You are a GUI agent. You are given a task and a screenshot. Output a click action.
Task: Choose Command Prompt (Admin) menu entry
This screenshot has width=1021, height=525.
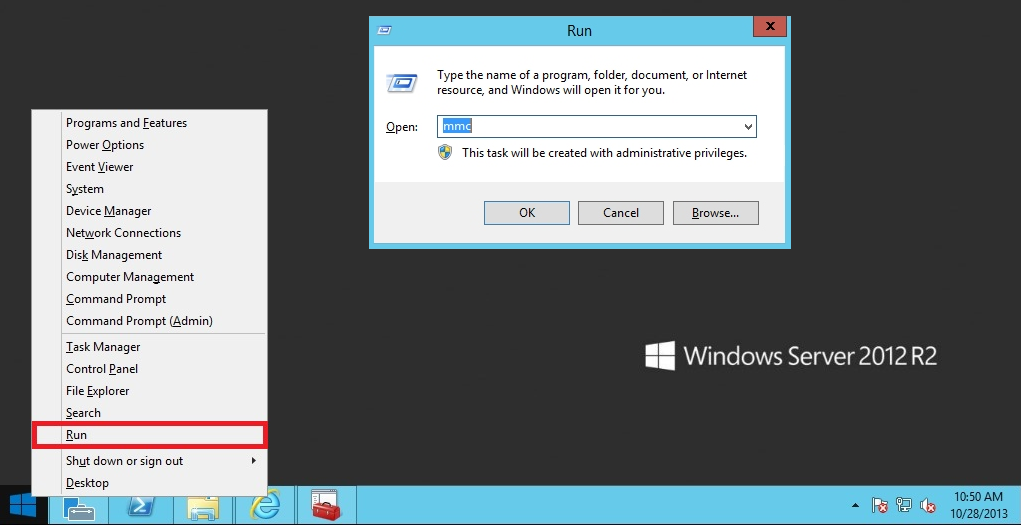click(139, 321)
